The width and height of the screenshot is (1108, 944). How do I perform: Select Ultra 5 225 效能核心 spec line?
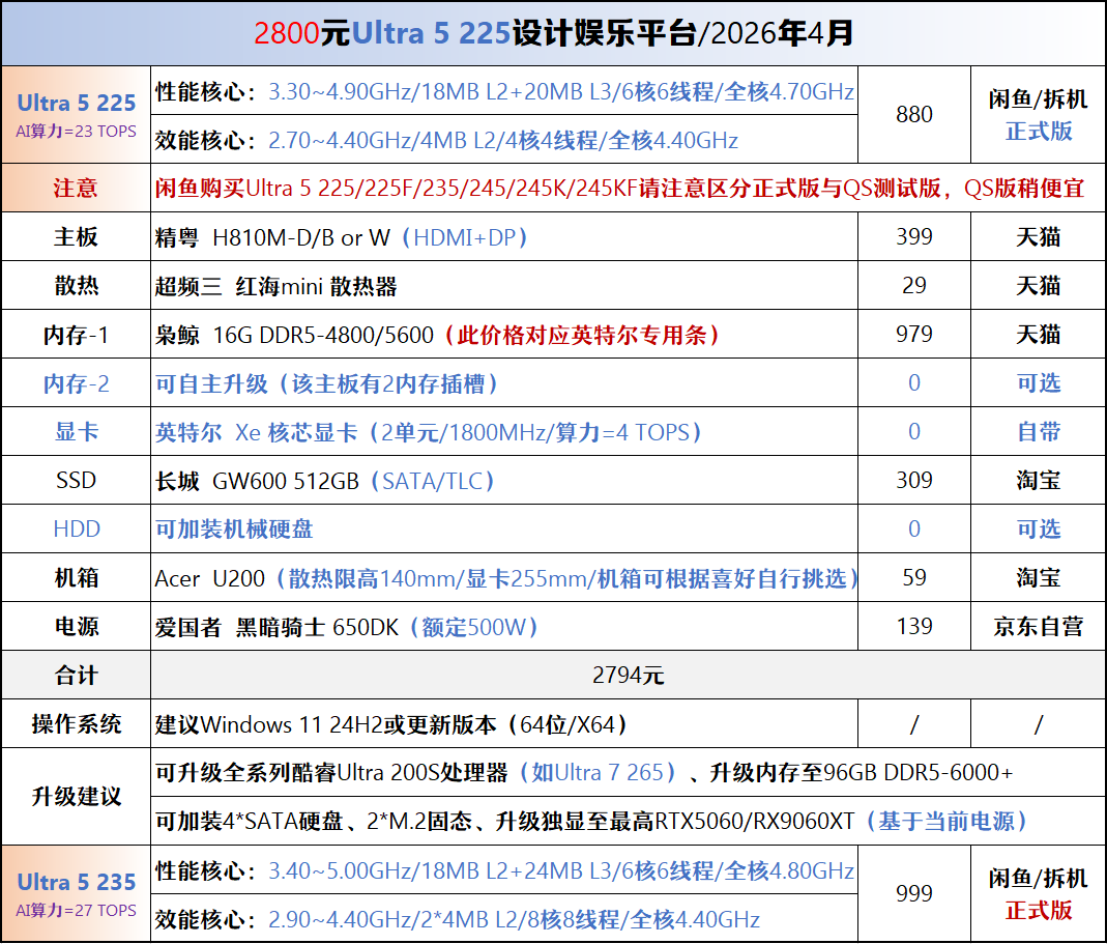(x=447, y=141)
